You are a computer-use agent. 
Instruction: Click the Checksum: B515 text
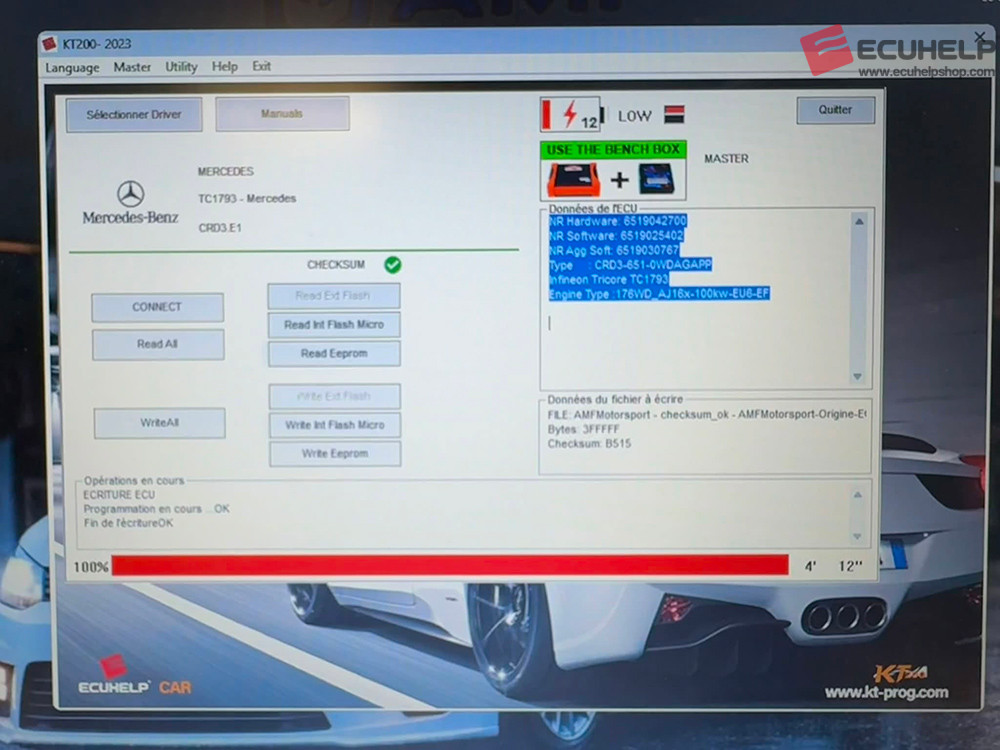pos(589,444)
